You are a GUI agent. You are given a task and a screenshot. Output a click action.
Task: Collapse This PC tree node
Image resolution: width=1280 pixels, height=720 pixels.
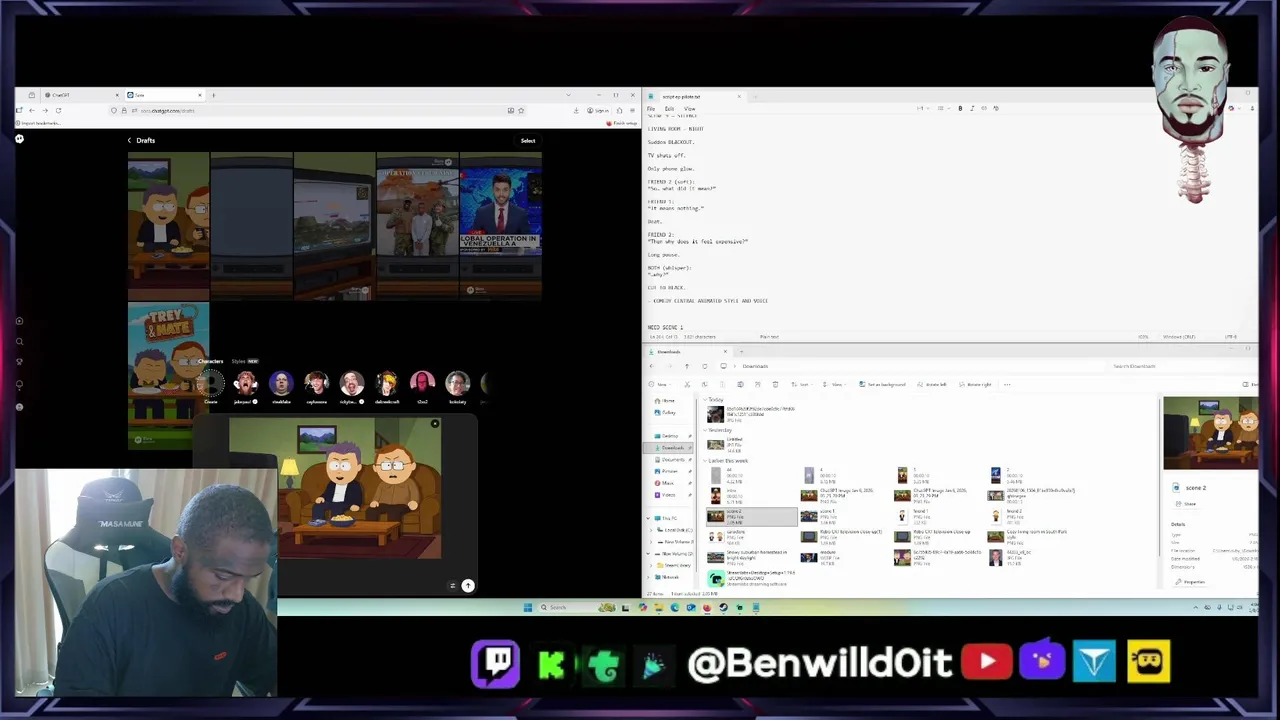coord(648,518)
